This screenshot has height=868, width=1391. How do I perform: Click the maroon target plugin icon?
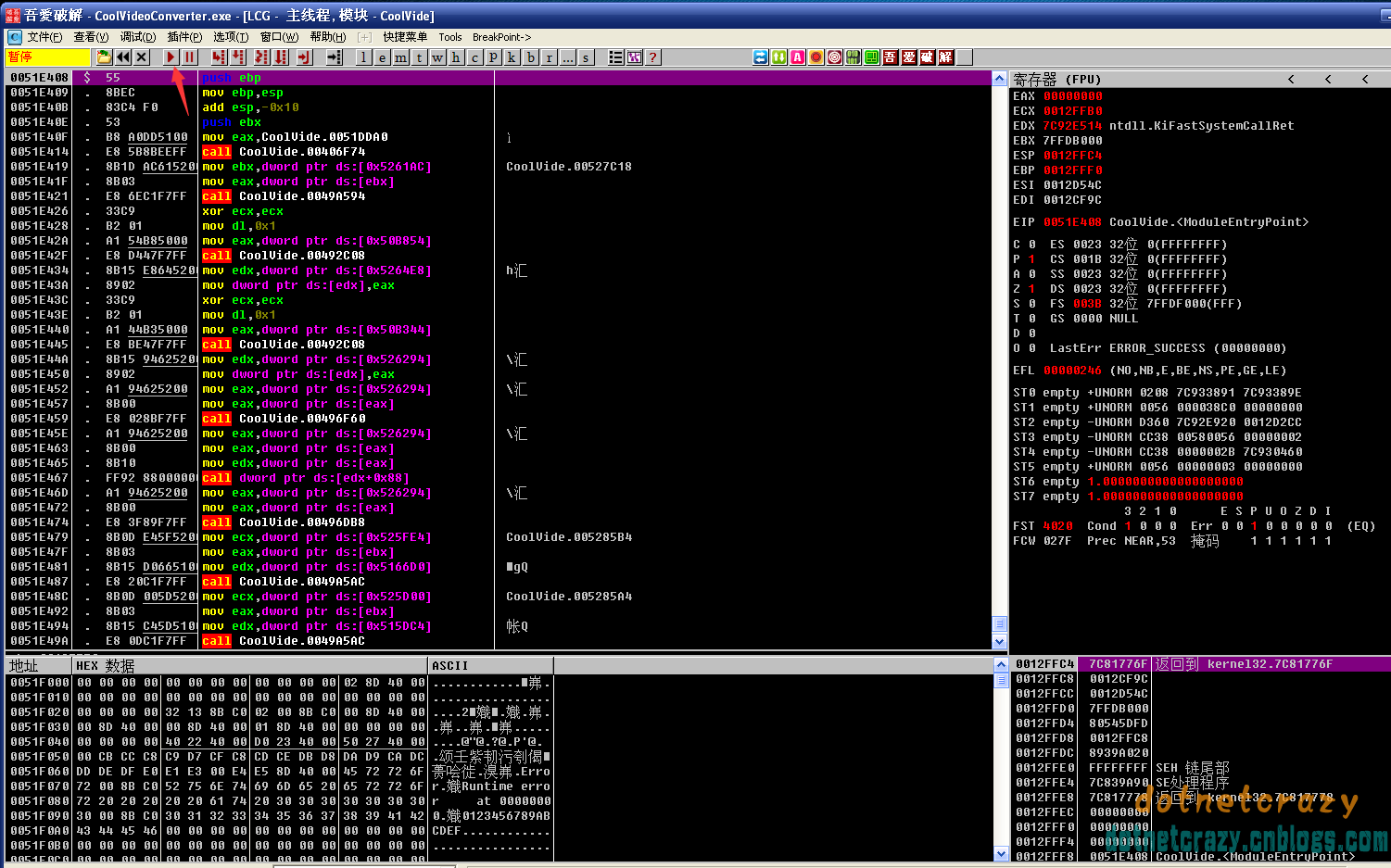coord(834,57)
